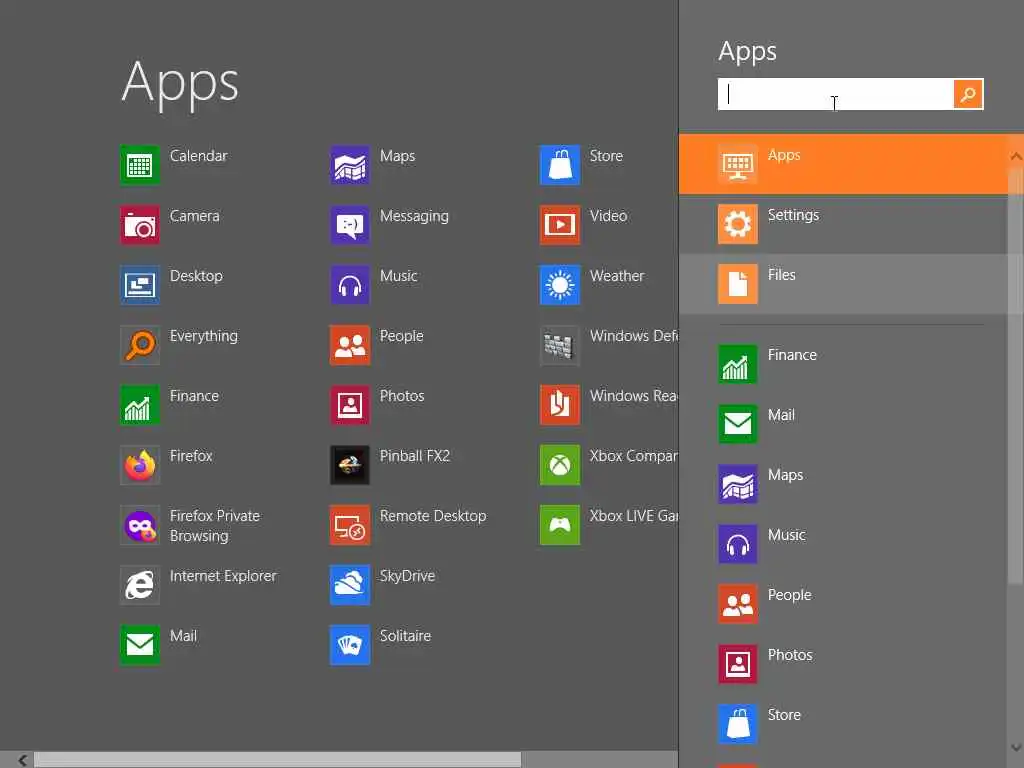Search within Store in the search pane
Screen dimensions: 1024x768
coord(844,724)
